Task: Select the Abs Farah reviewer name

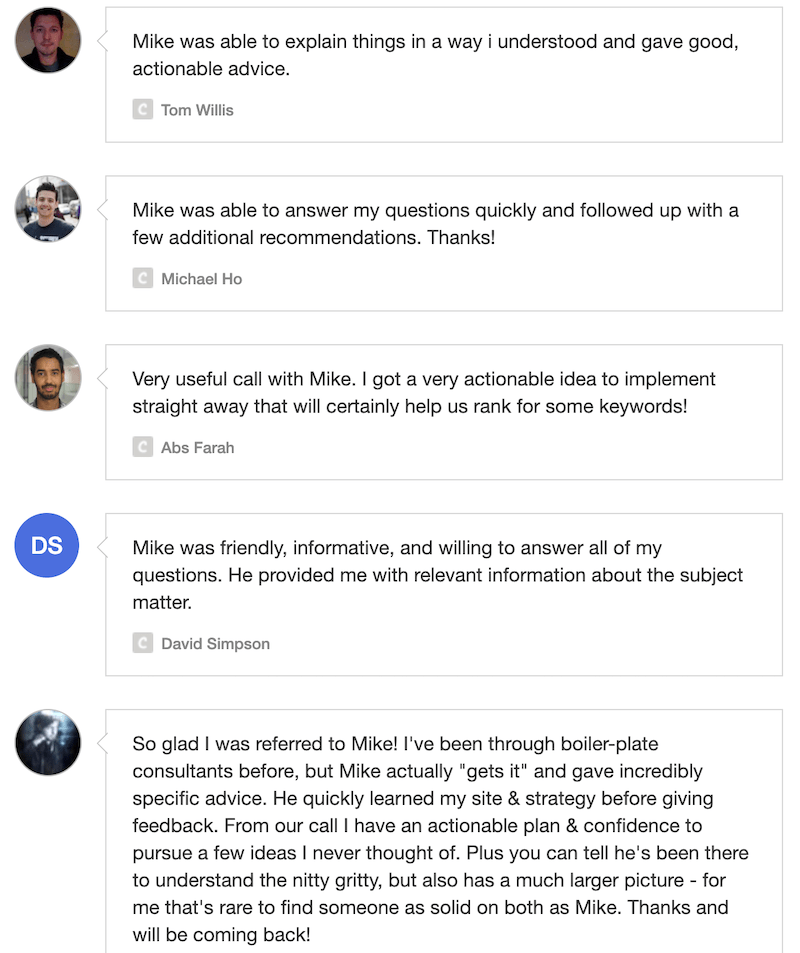Action: 197,448
